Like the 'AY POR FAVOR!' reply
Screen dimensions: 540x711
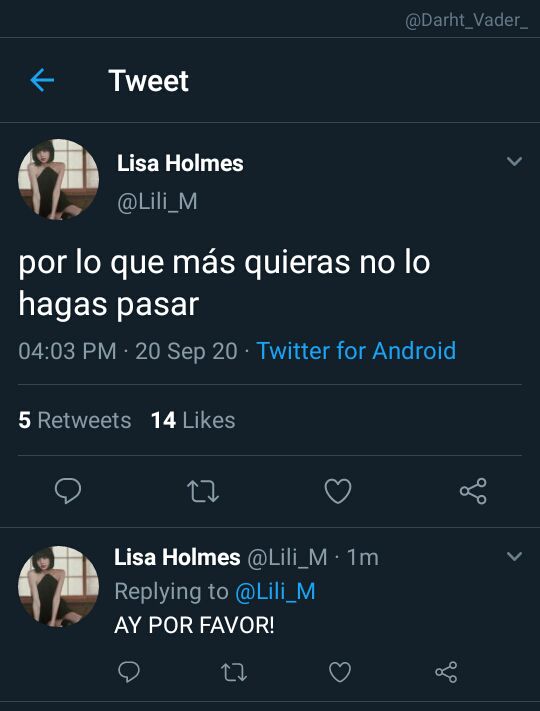(x=340, y=672)
